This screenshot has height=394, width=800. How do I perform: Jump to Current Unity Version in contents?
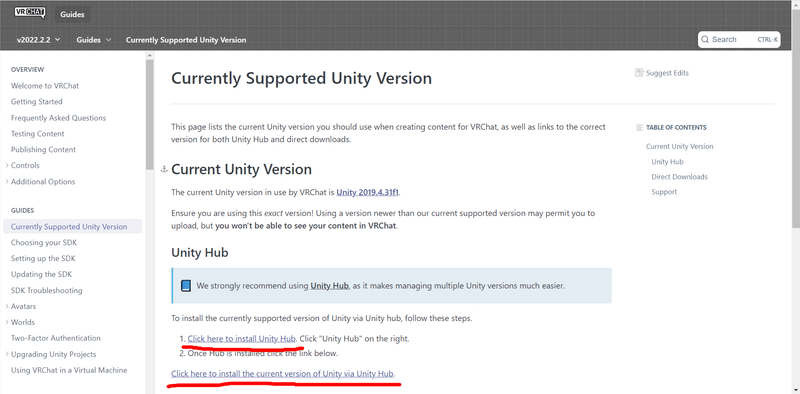680,146
